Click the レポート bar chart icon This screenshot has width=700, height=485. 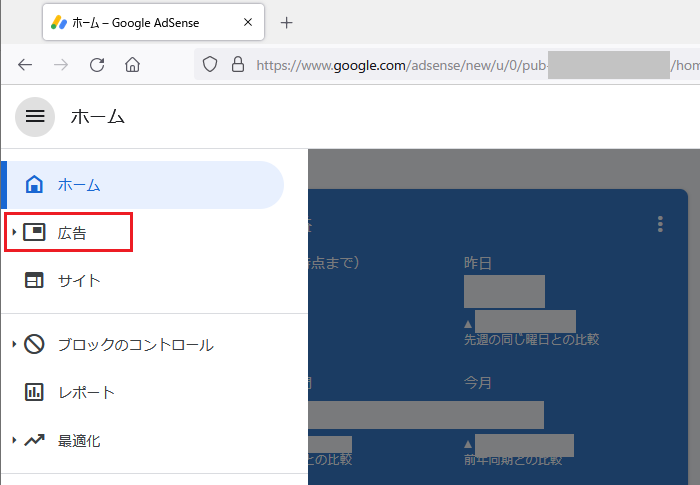click(34, 393)
